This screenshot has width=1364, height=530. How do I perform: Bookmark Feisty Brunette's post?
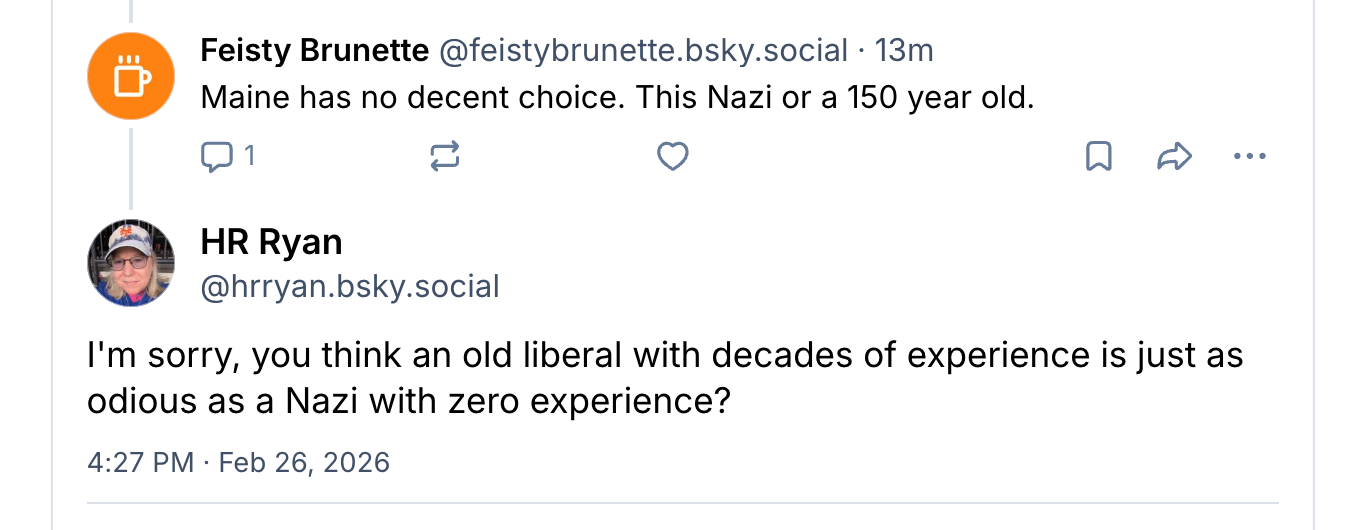click(x=1098, y=156)
